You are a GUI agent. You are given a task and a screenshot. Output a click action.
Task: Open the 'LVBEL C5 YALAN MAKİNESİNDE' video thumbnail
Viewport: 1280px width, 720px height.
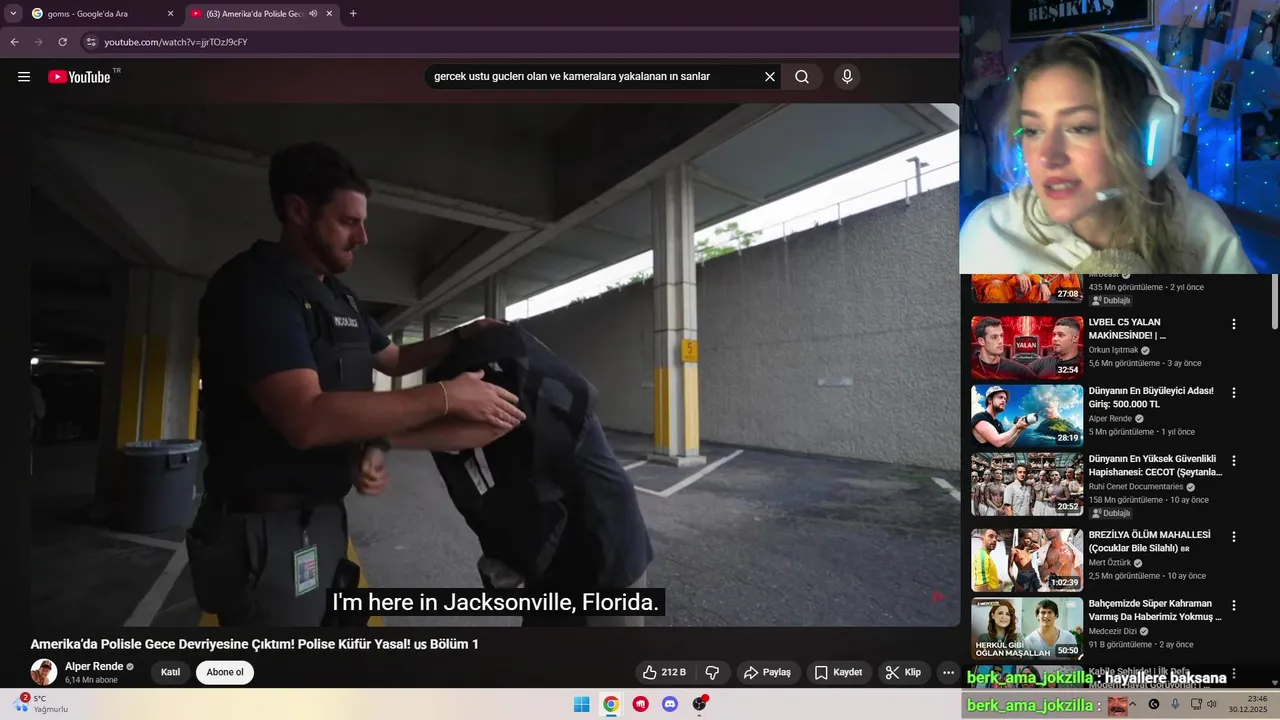[1027, 348]
